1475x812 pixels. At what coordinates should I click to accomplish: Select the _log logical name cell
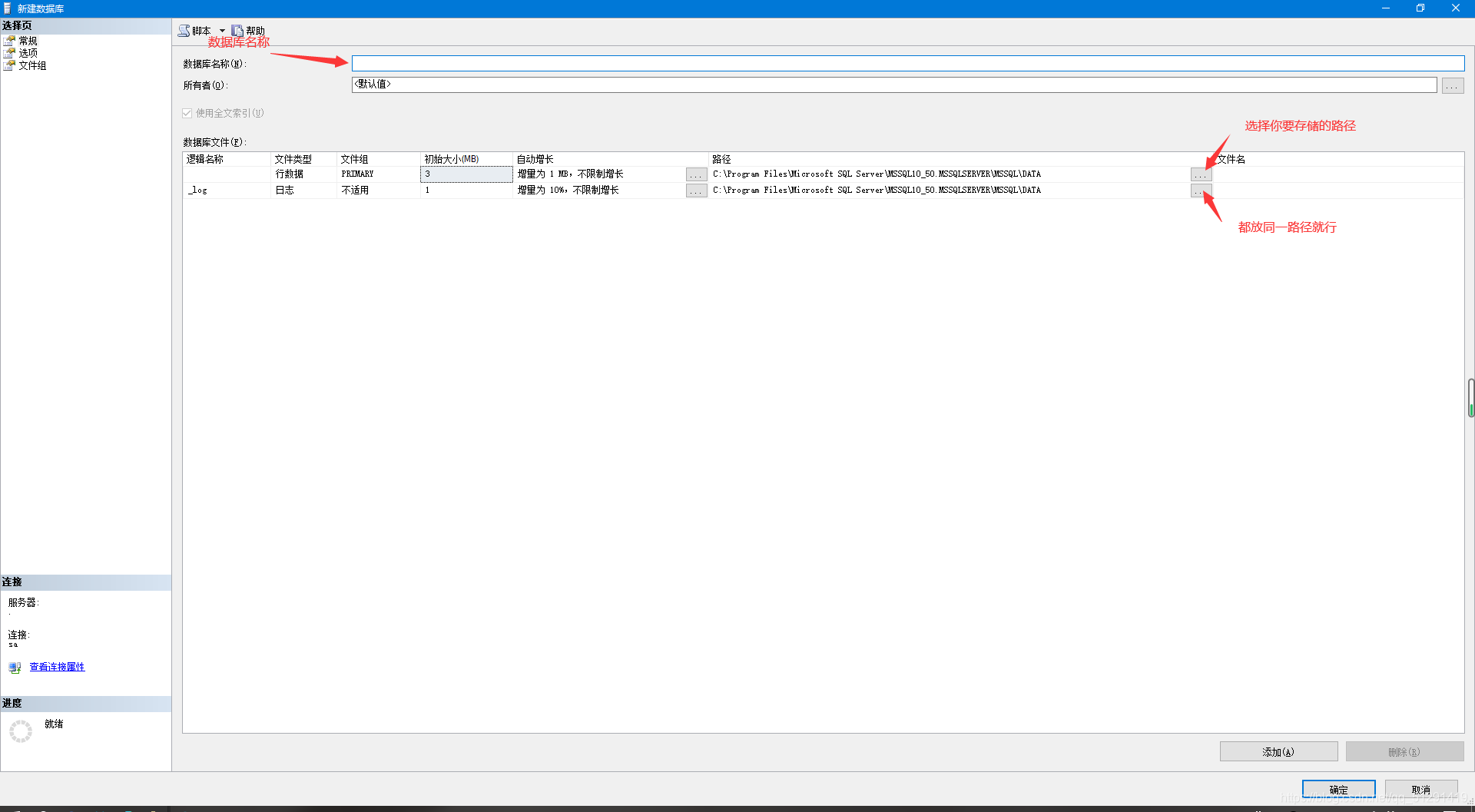[227, 191]
